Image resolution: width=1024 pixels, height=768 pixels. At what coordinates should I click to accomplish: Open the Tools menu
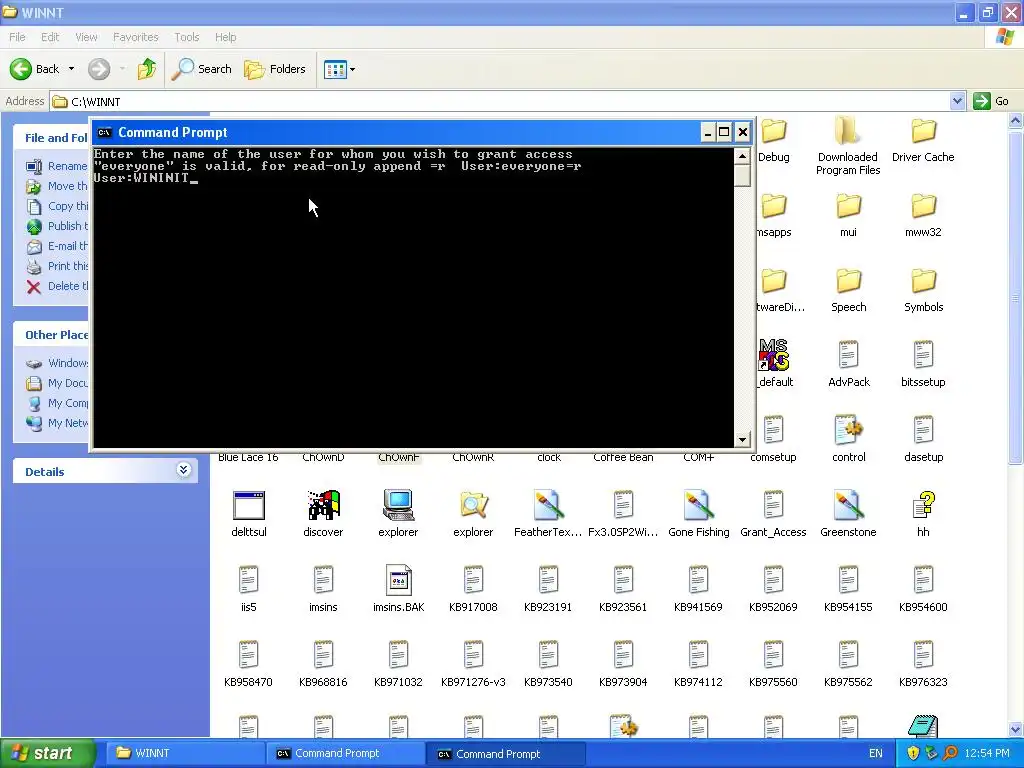point(187,37)
